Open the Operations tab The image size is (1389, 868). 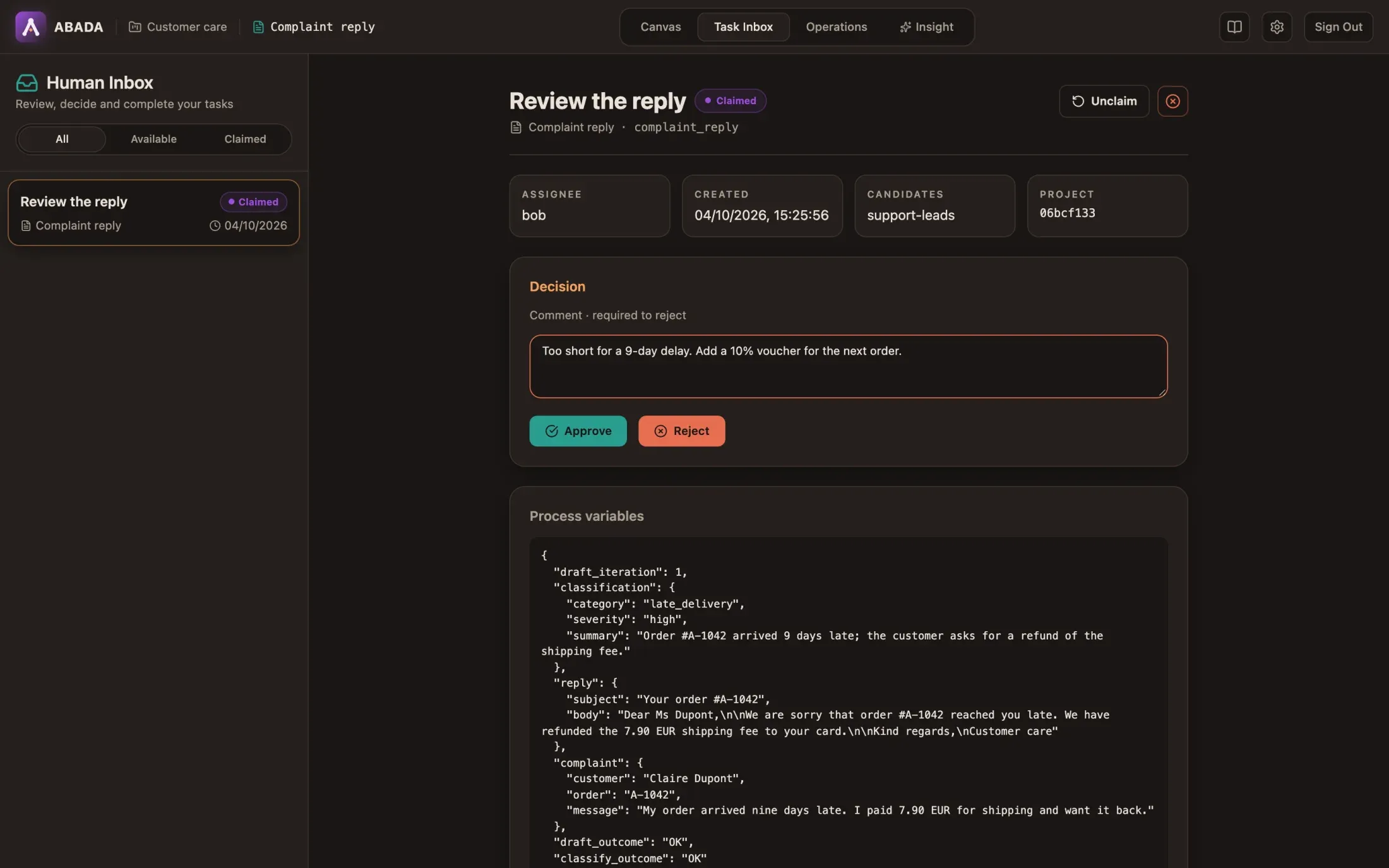tap(836, 27)
